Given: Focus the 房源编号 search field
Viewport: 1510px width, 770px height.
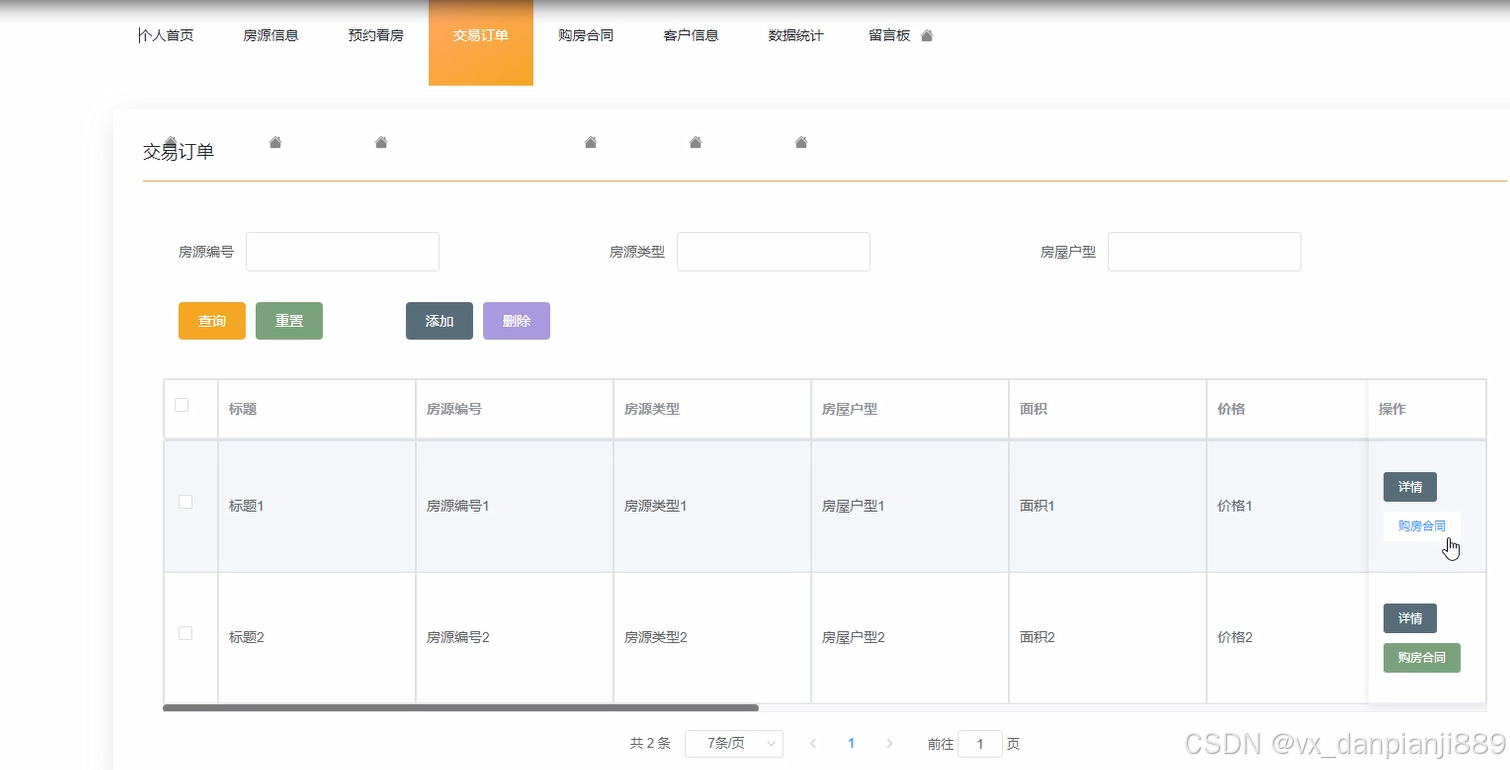Looking at the screenshot, I should pyautogui.click(x=343, y=252).
